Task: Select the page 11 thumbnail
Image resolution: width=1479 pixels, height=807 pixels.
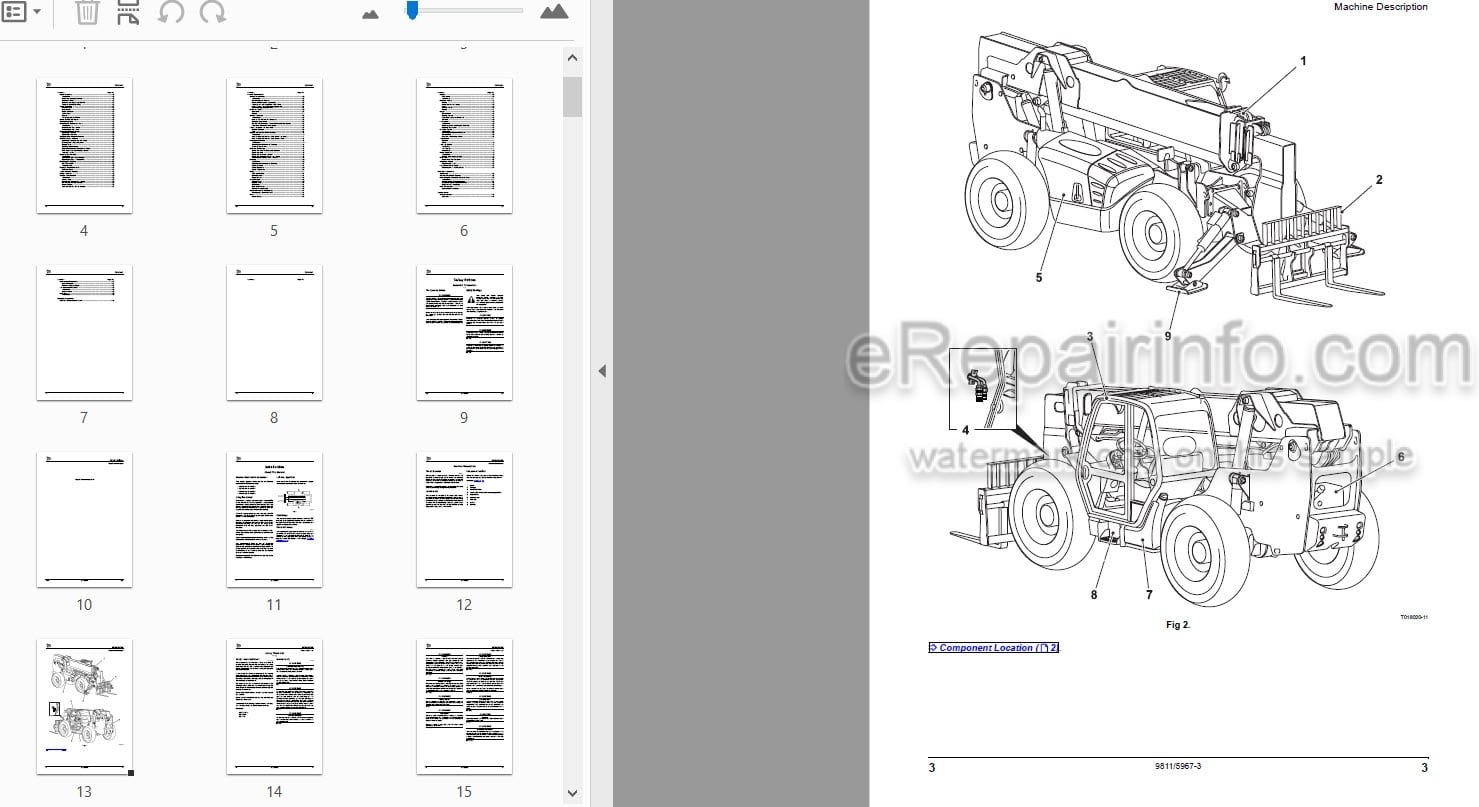Action: click(x=274, y=519)
